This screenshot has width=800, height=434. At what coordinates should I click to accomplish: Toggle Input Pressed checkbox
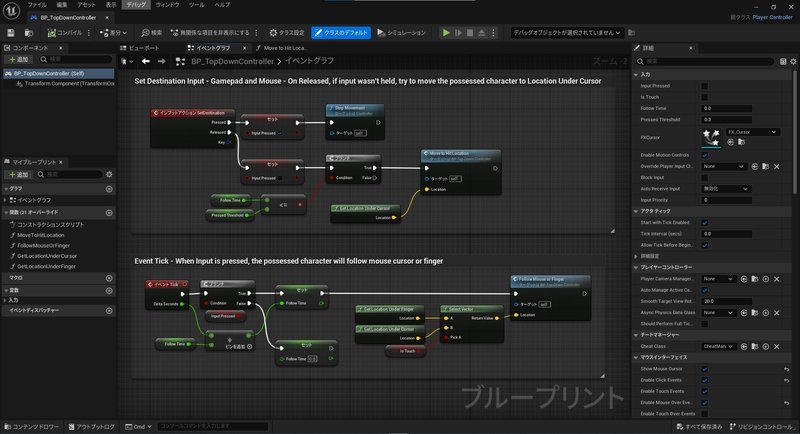tap(705, 86)
